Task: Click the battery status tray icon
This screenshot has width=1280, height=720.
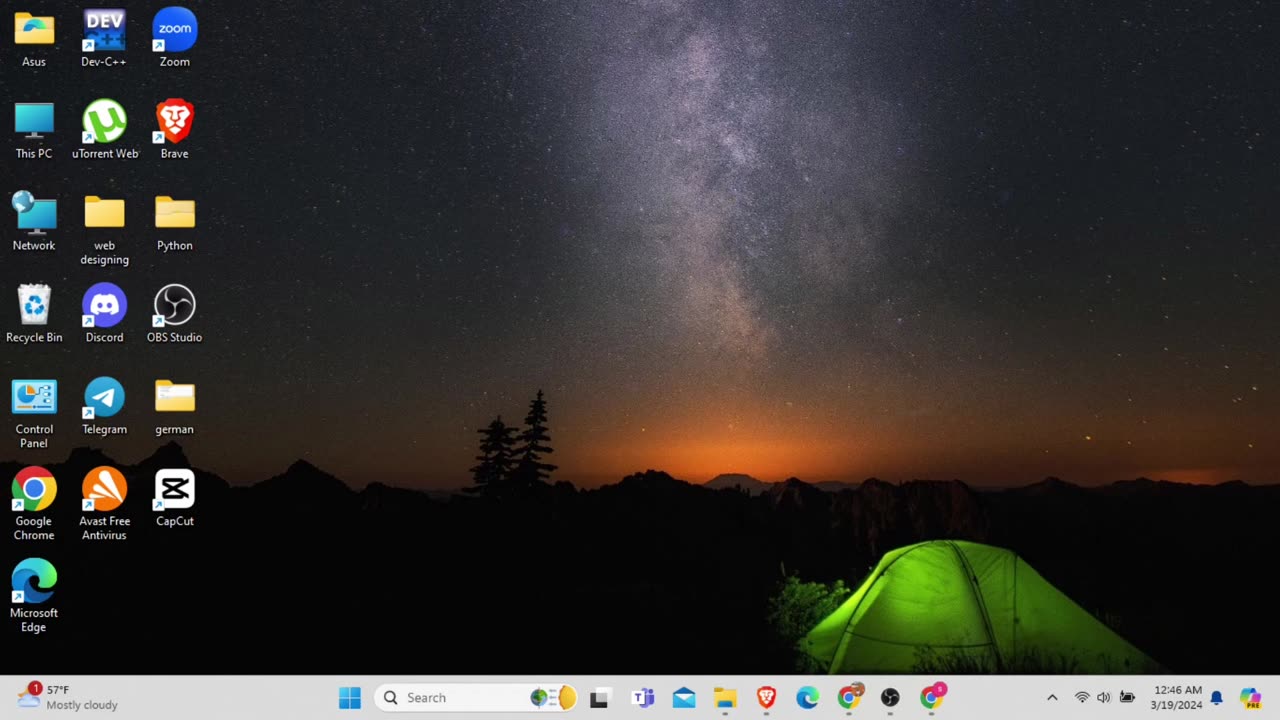Action: pyautogui.click(x=1127, y=698)
